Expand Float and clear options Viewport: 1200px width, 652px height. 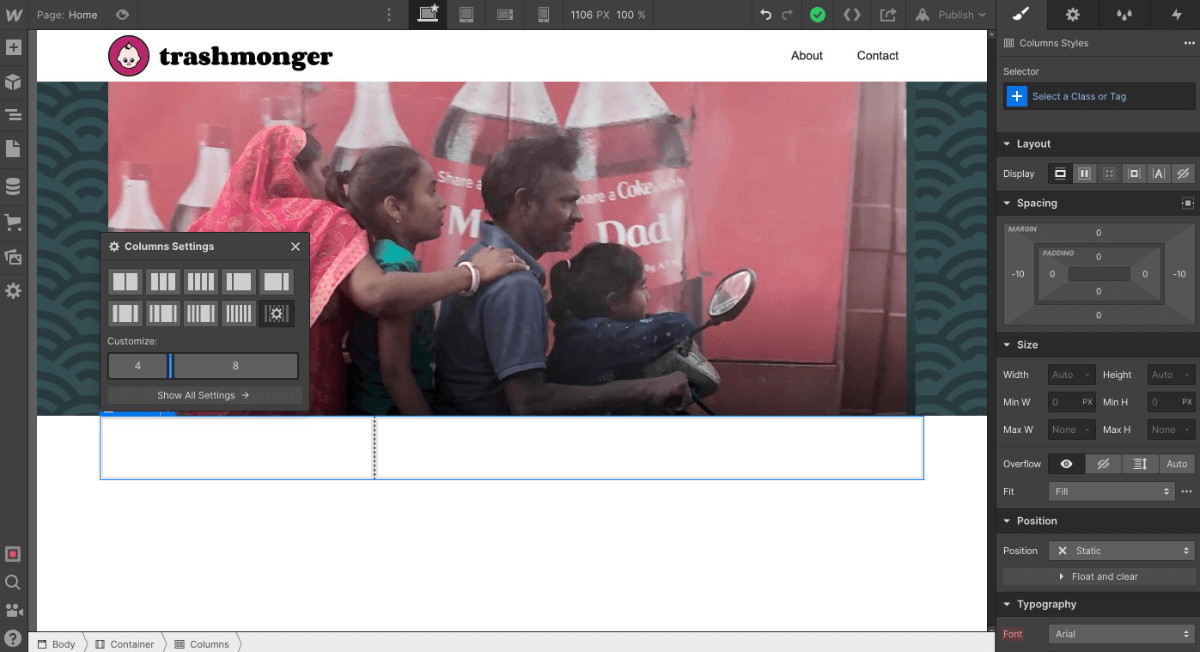(x=1098, y=577)
